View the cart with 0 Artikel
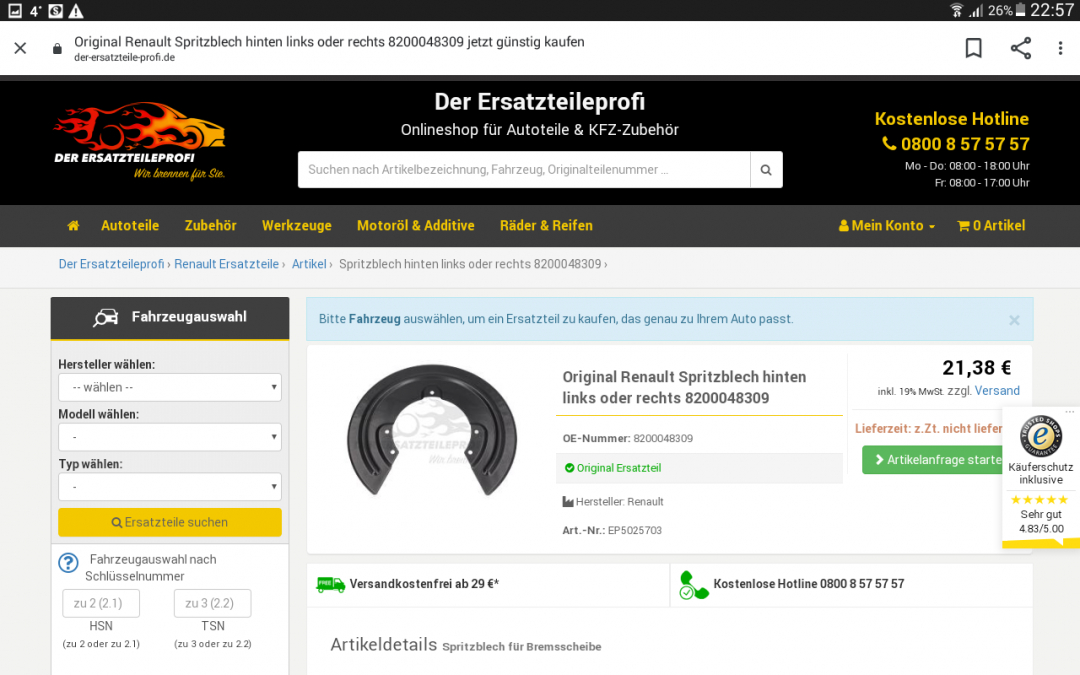Viewport: 1080px width, 675px height. pyautogui.click(x=991, y=225)
